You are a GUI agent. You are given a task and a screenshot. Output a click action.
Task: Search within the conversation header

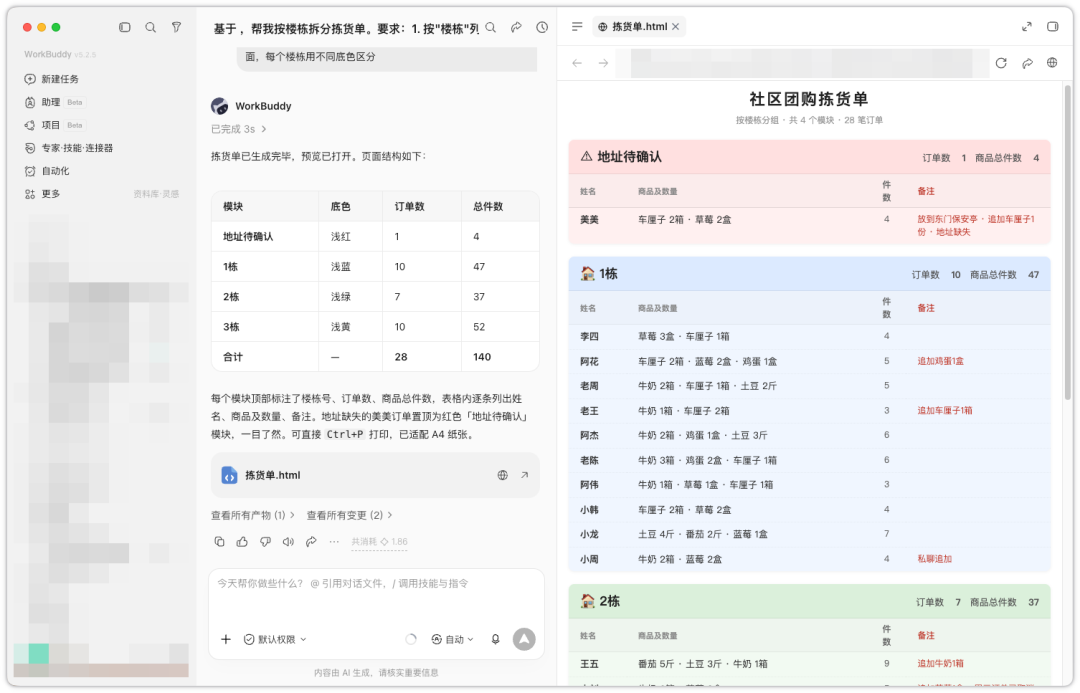(x=490, y=28)
